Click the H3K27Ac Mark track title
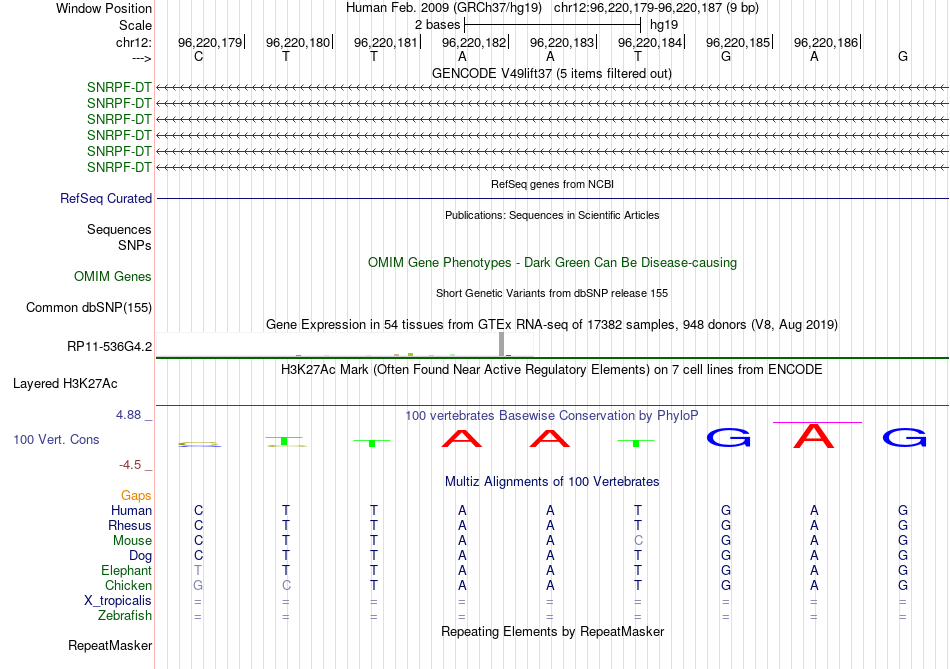Screen dimensions: 950x669 click(552, 370)
